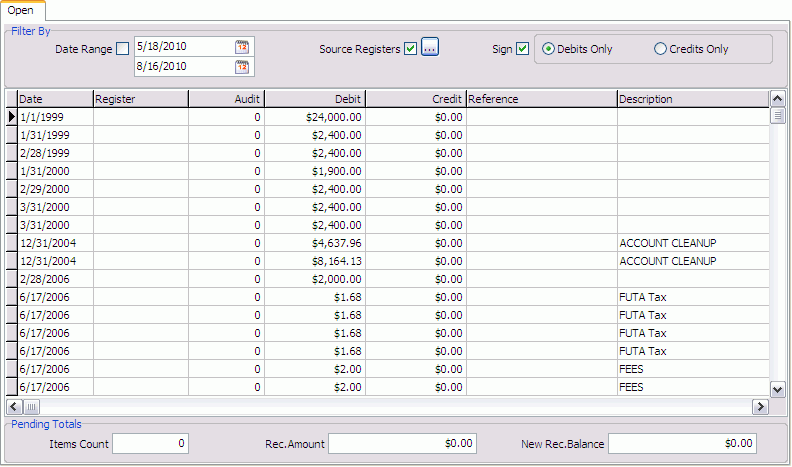Click the row selector for 1/1/1999 entry

[12, 117]
